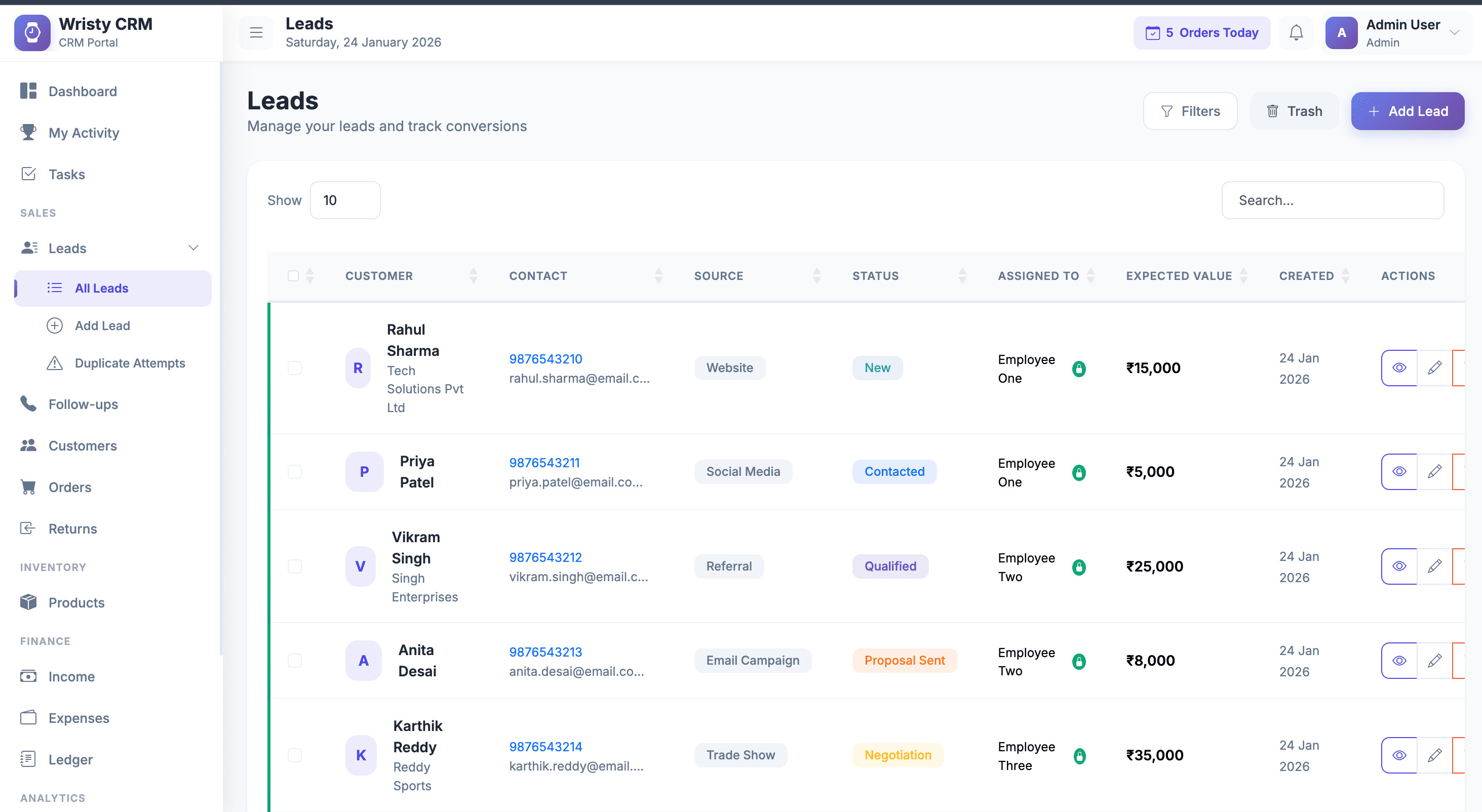The height and width of the screenshot is (812, 1482).
Task: Toggle the hamburger sidebar menu icon
Action: [x=256, y=33]
